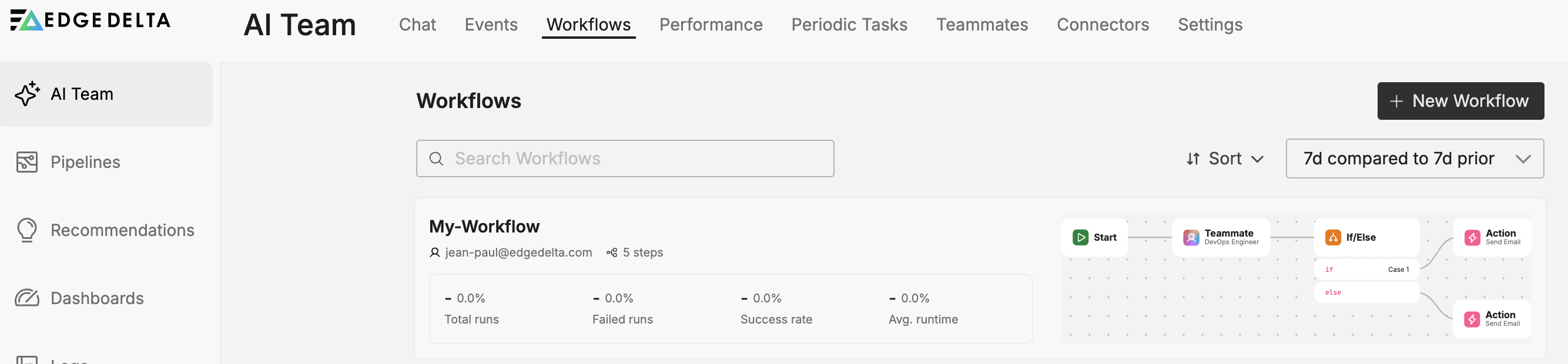Click the orange If/Else node icon
Screen dimensions: 1568x364
point(1333,238)
